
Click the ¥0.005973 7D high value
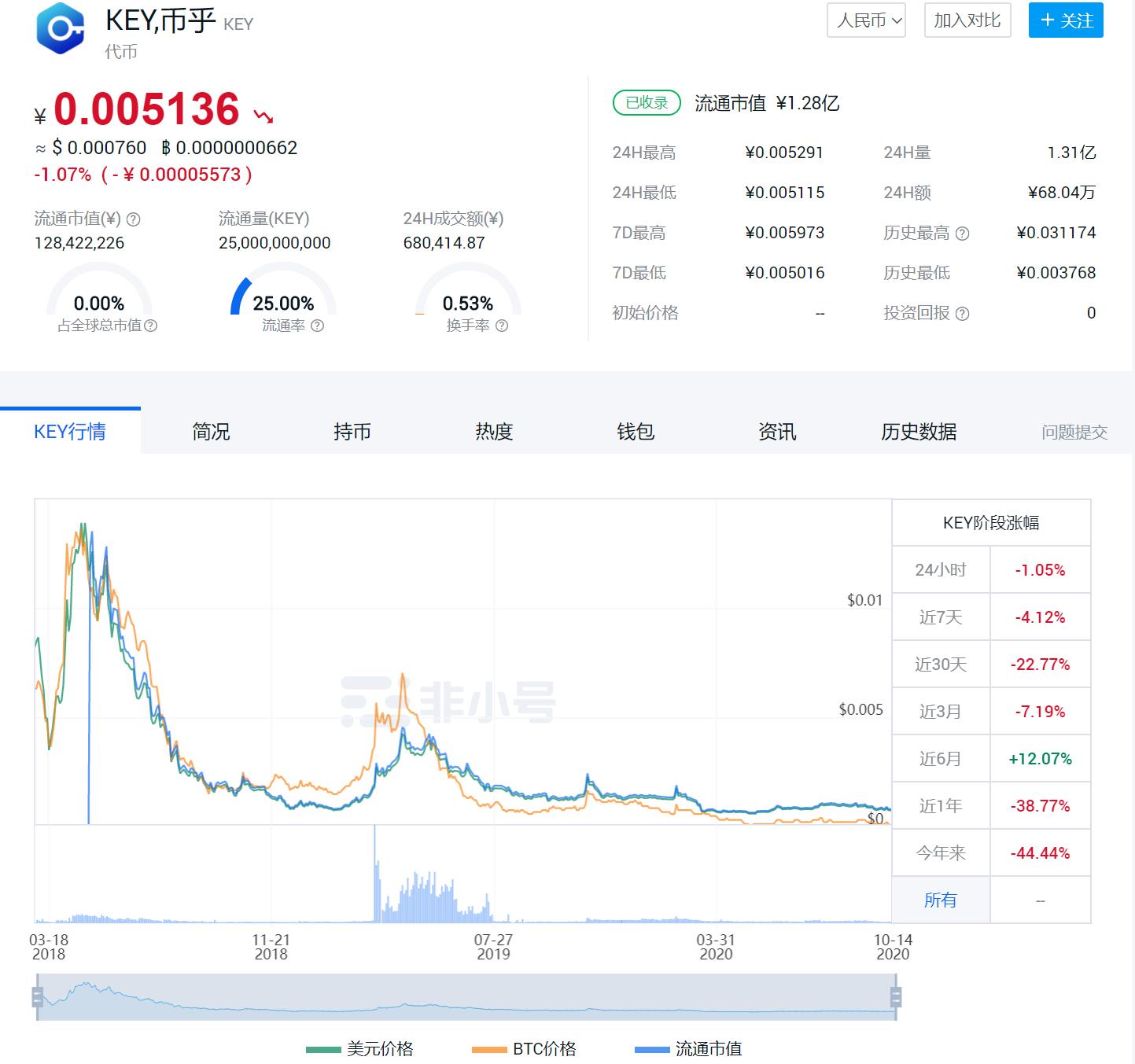(784, 233)
